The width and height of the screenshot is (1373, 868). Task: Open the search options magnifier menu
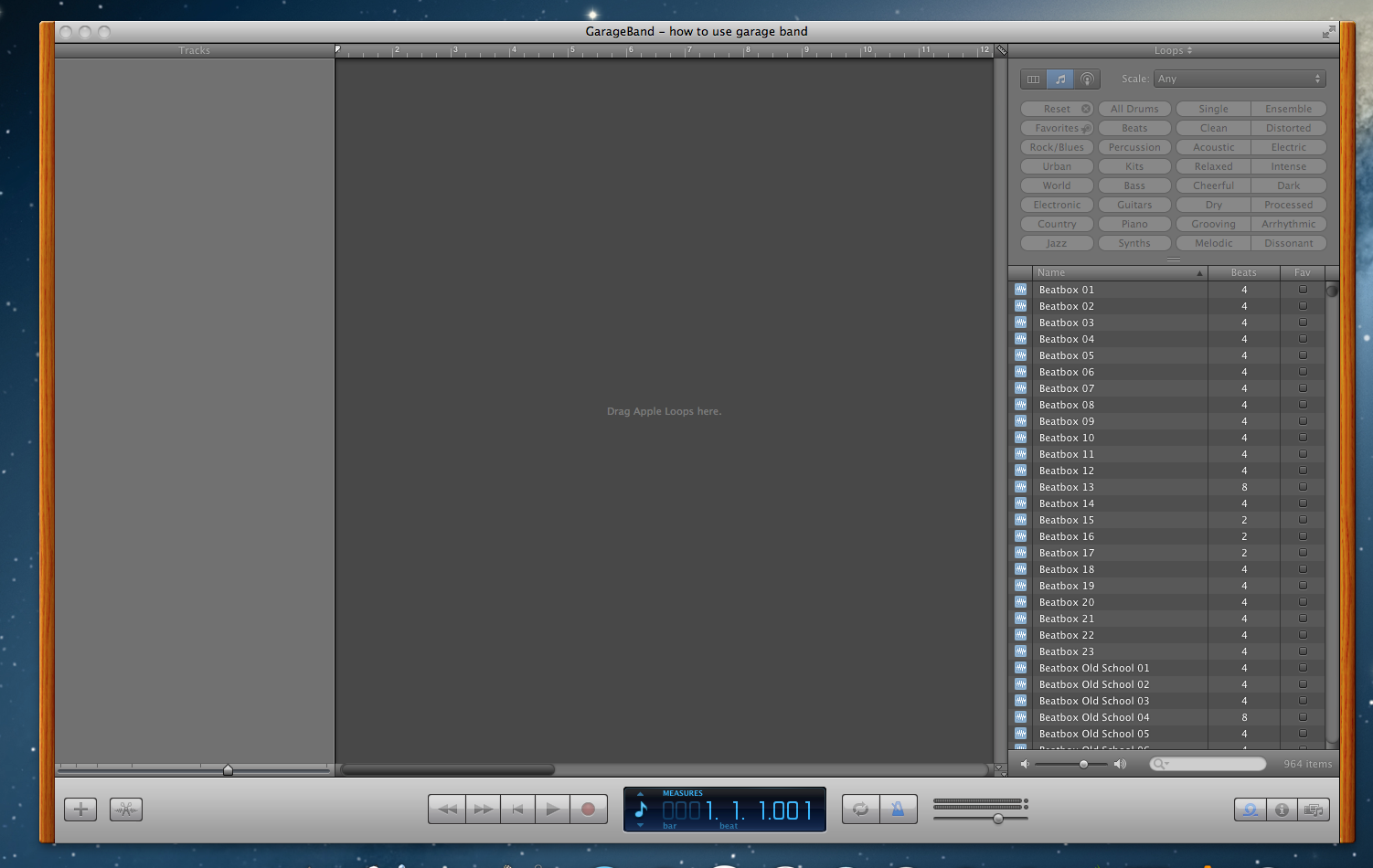(x=1160, y=764)
